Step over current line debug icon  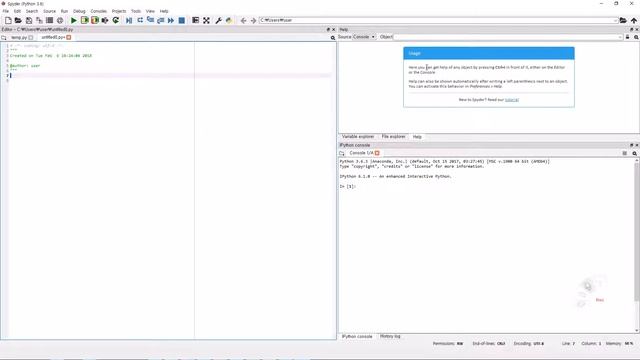coord(140,20)
